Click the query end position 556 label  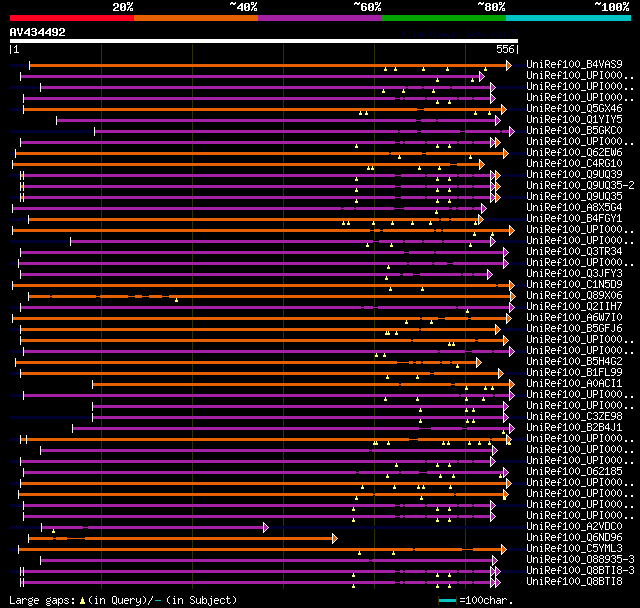[x=505, y=49]
